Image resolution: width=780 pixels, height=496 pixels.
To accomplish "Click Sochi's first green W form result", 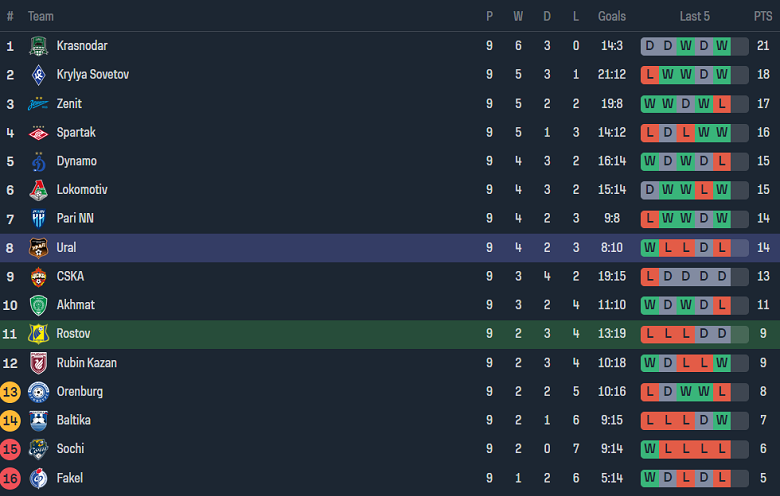I will pyautogui.click(x=650, y=449).
